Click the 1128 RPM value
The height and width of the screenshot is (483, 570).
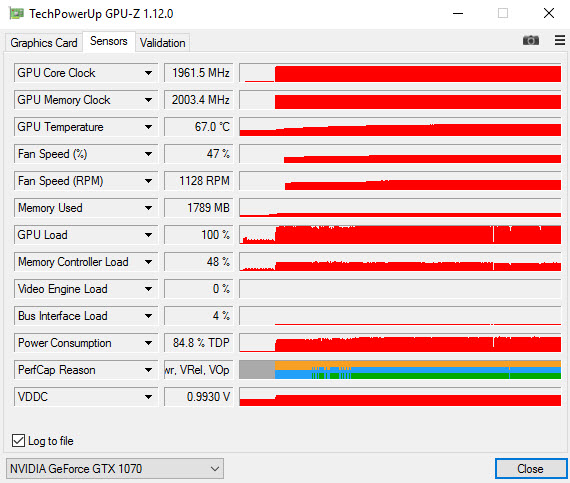tap(198, 181)
